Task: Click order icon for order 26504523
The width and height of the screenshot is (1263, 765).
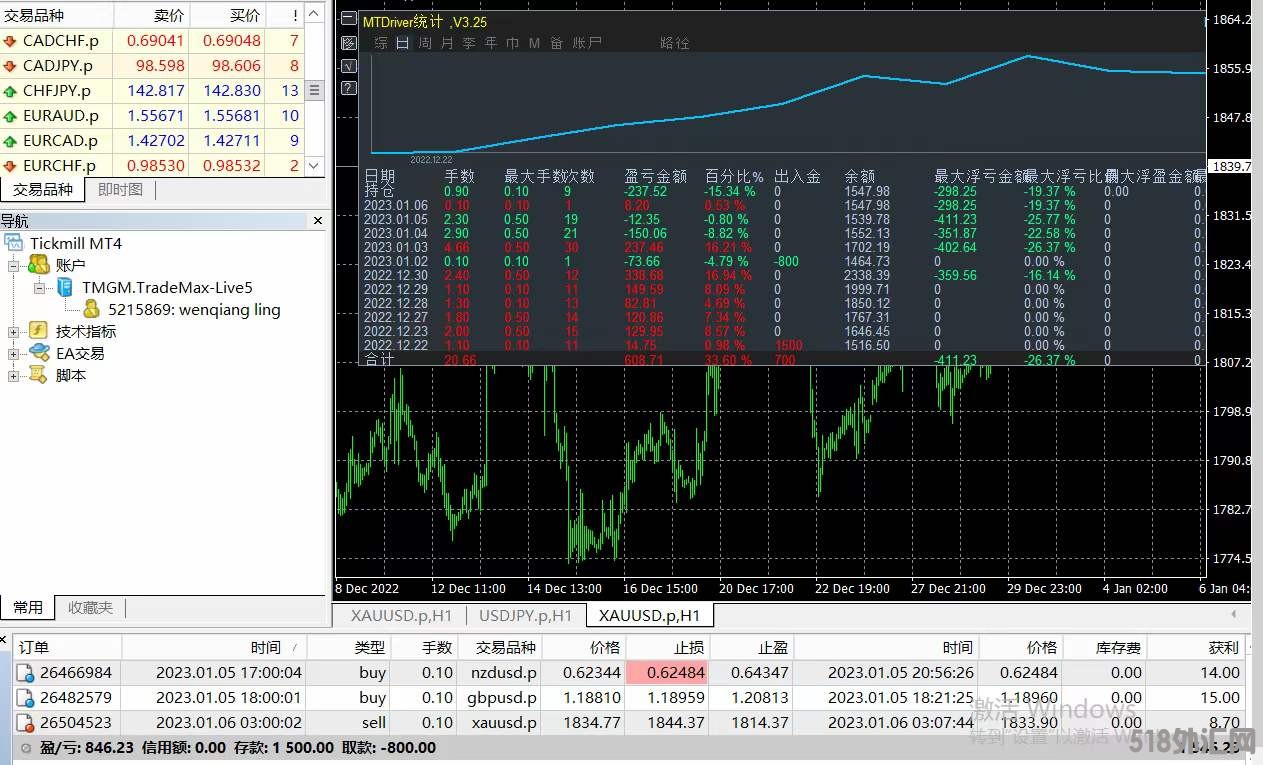Action: pos(26,722)
